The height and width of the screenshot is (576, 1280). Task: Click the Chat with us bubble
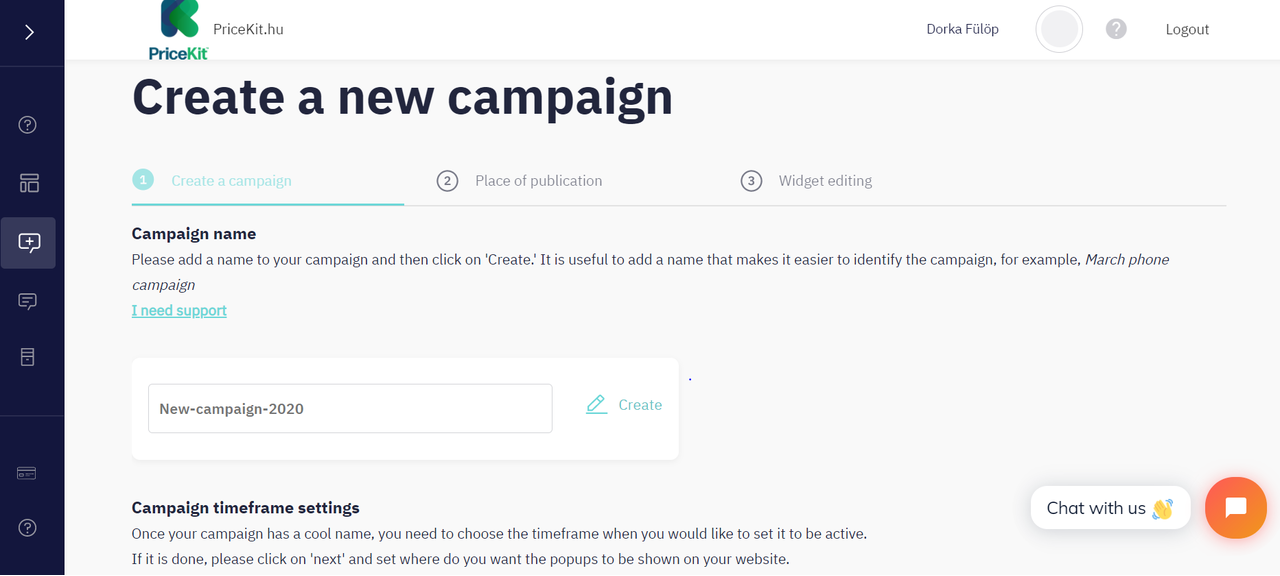click(x=1109, y=508)
